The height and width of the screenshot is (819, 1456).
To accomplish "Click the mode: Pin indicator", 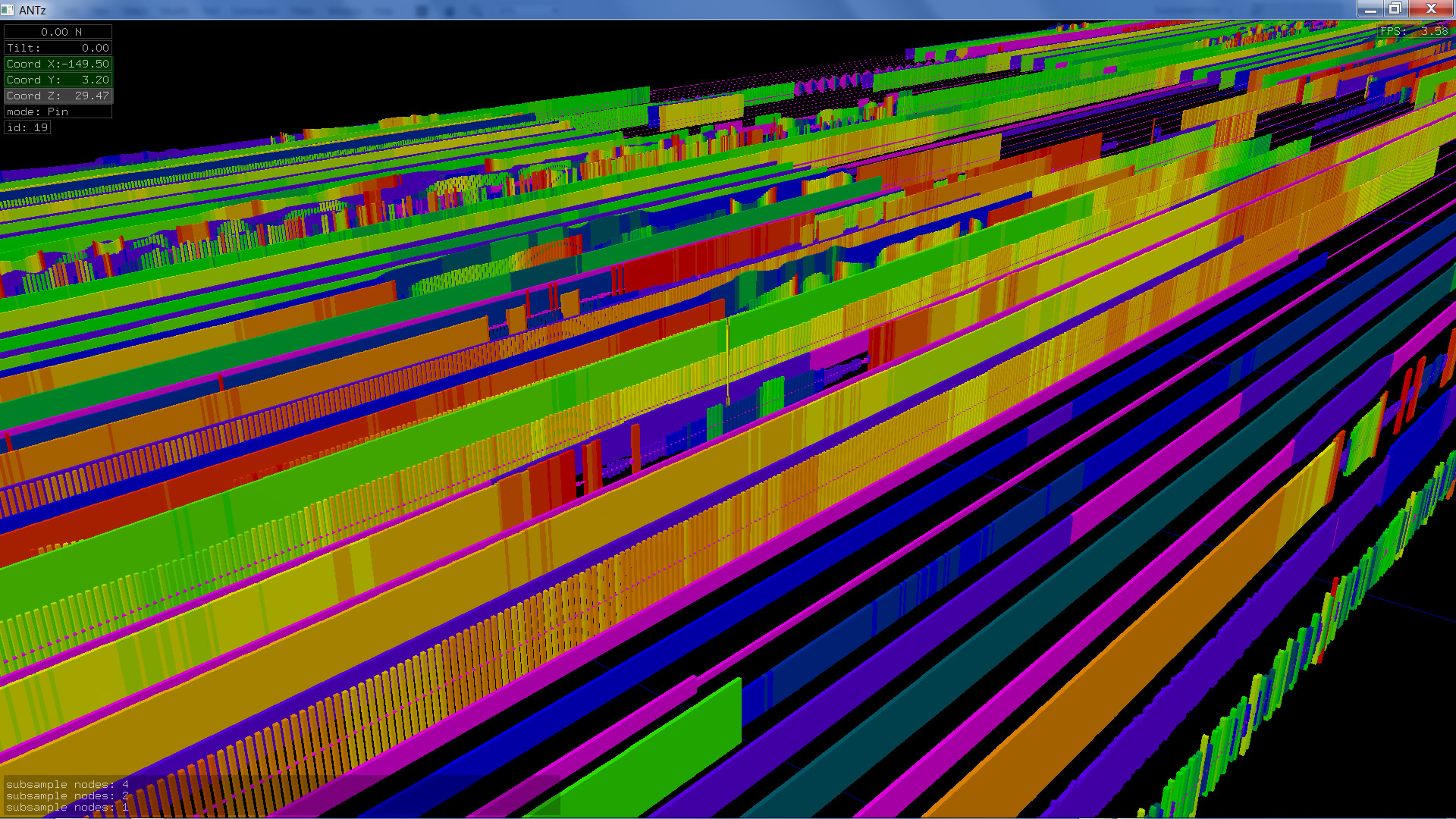I will pyautogui.click(x=58, y=111).
